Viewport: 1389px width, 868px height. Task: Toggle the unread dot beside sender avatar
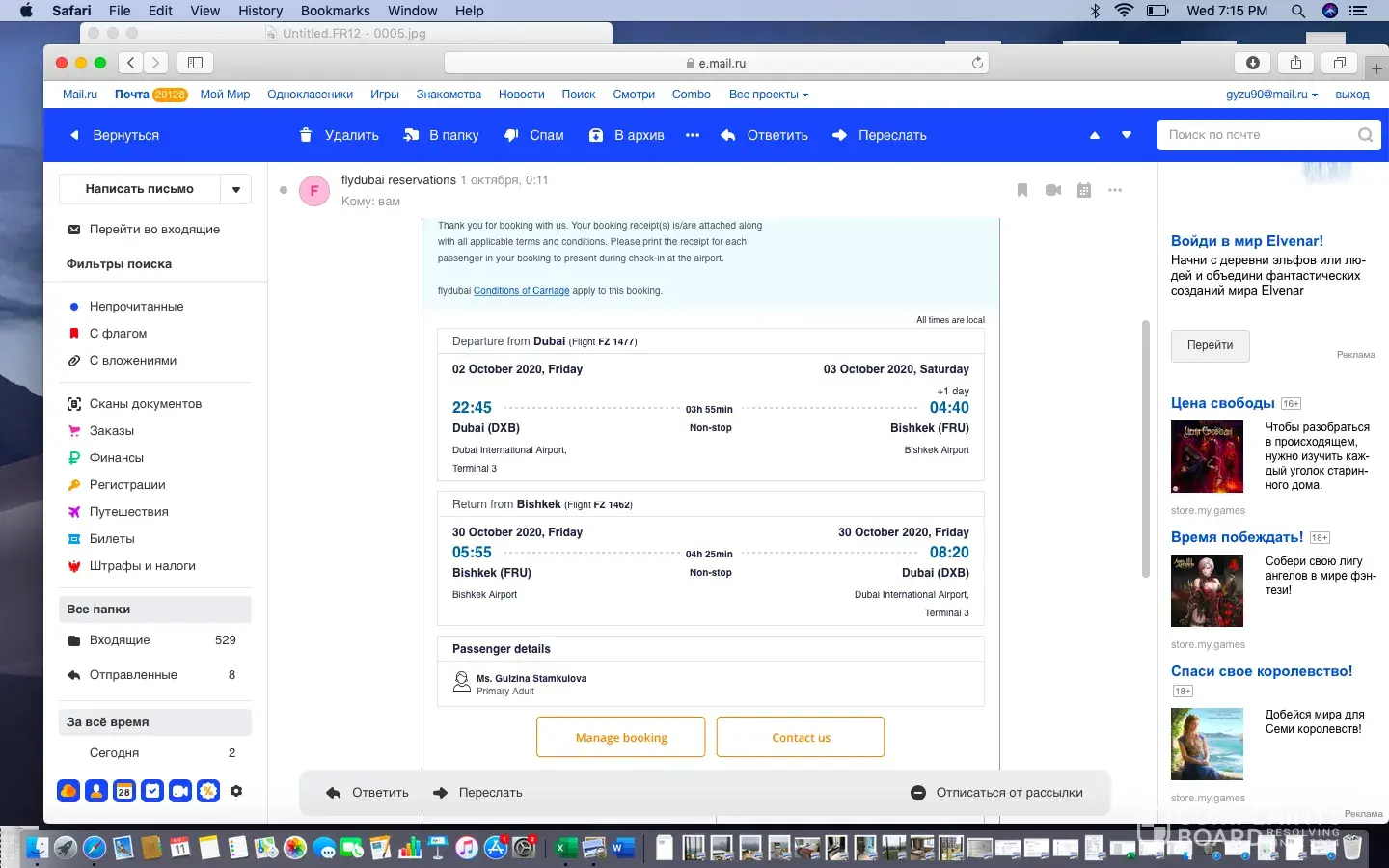pyautogui.click(x=284, y=190)
